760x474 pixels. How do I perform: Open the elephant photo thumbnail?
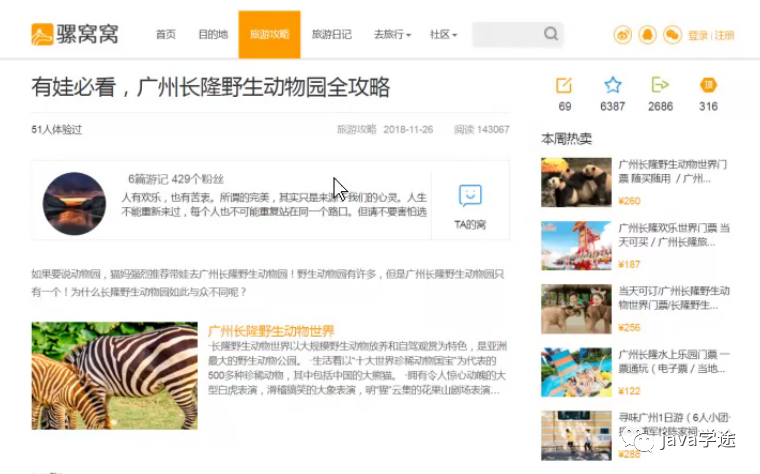[576, 309]
